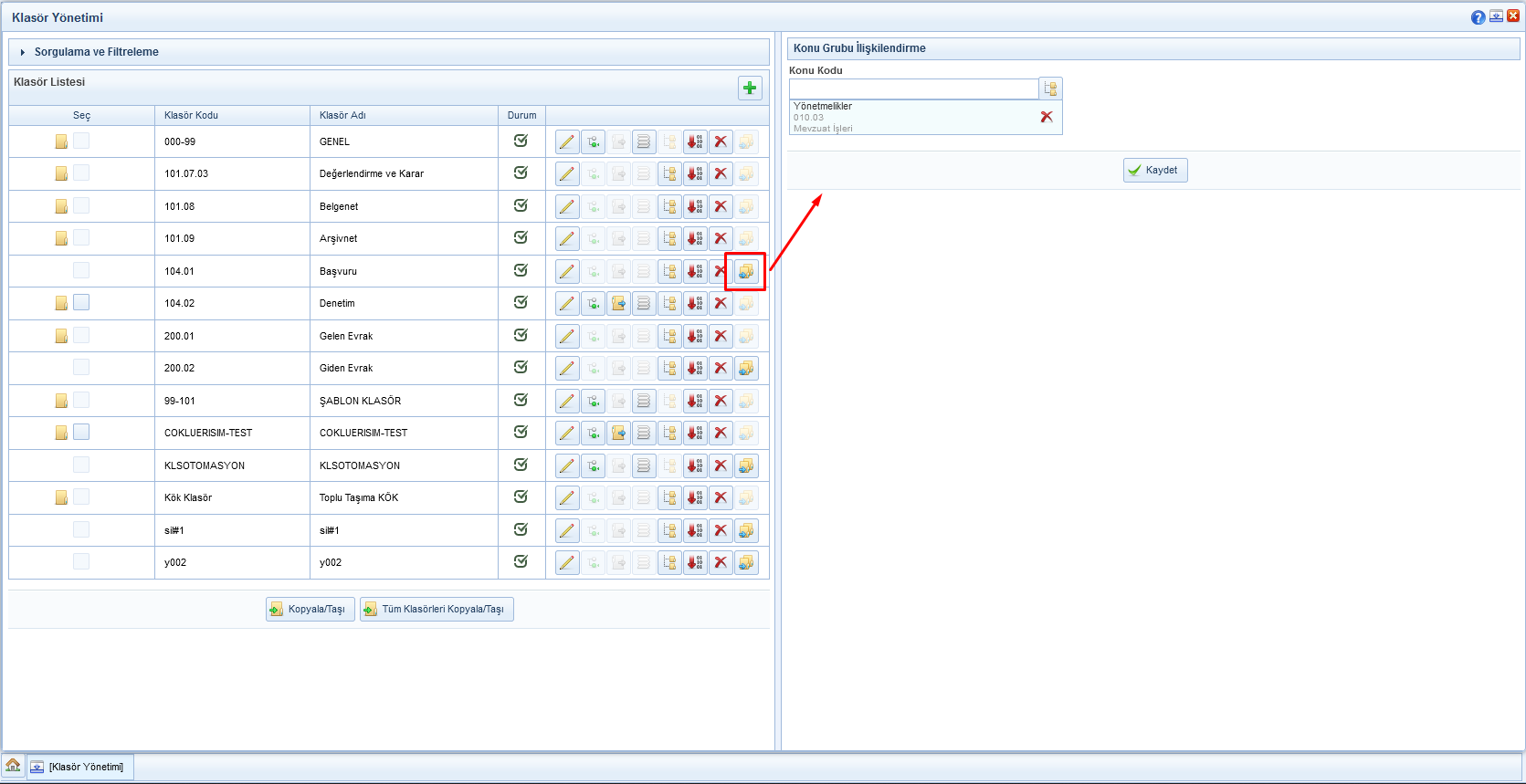The height and width of the screenshot is (784, 1526).
Task: Expand the 000-99 GENEL folder icon
Action: click(61, 141)
